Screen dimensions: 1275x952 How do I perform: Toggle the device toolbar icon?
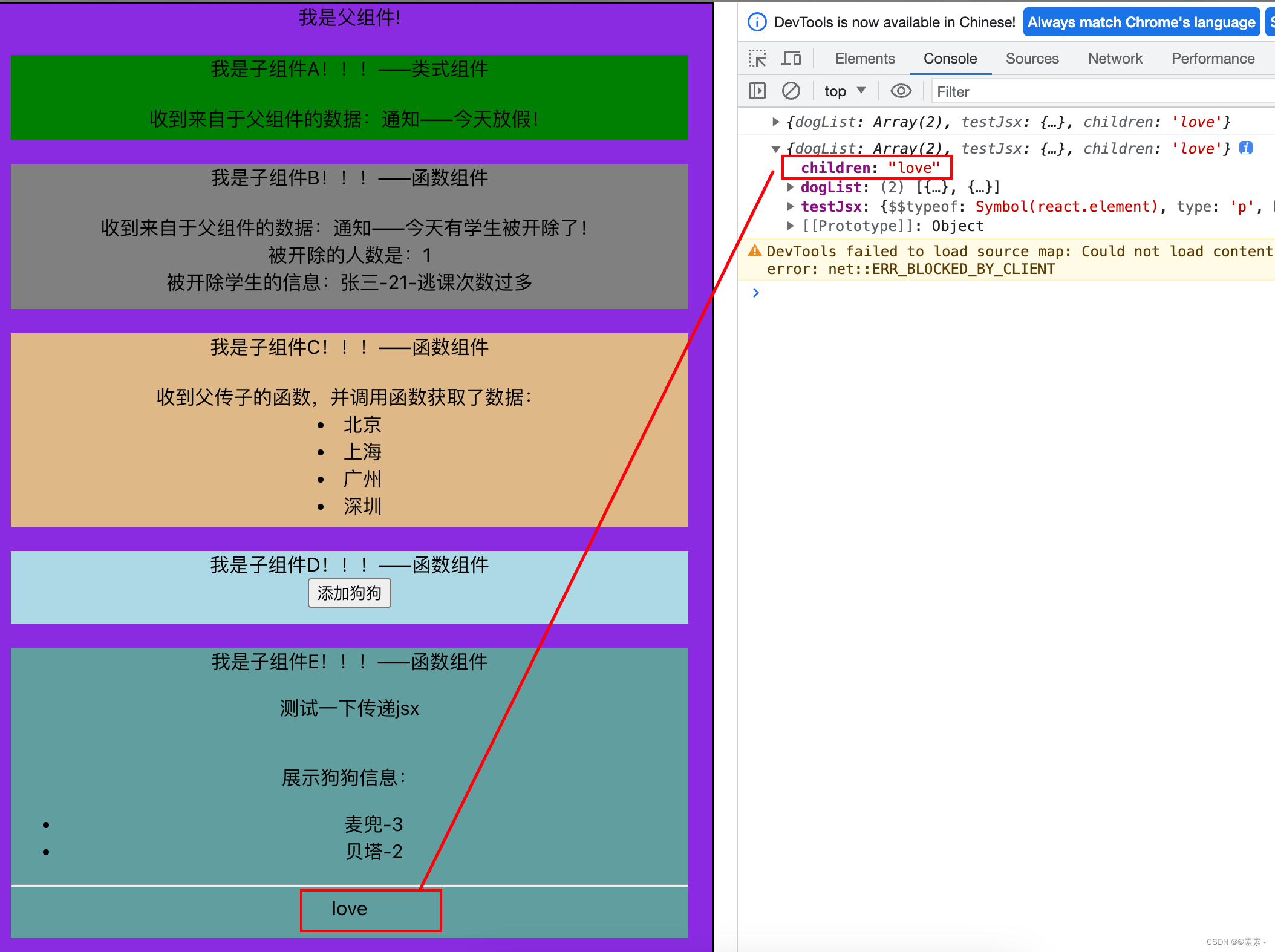click(791, 59)
